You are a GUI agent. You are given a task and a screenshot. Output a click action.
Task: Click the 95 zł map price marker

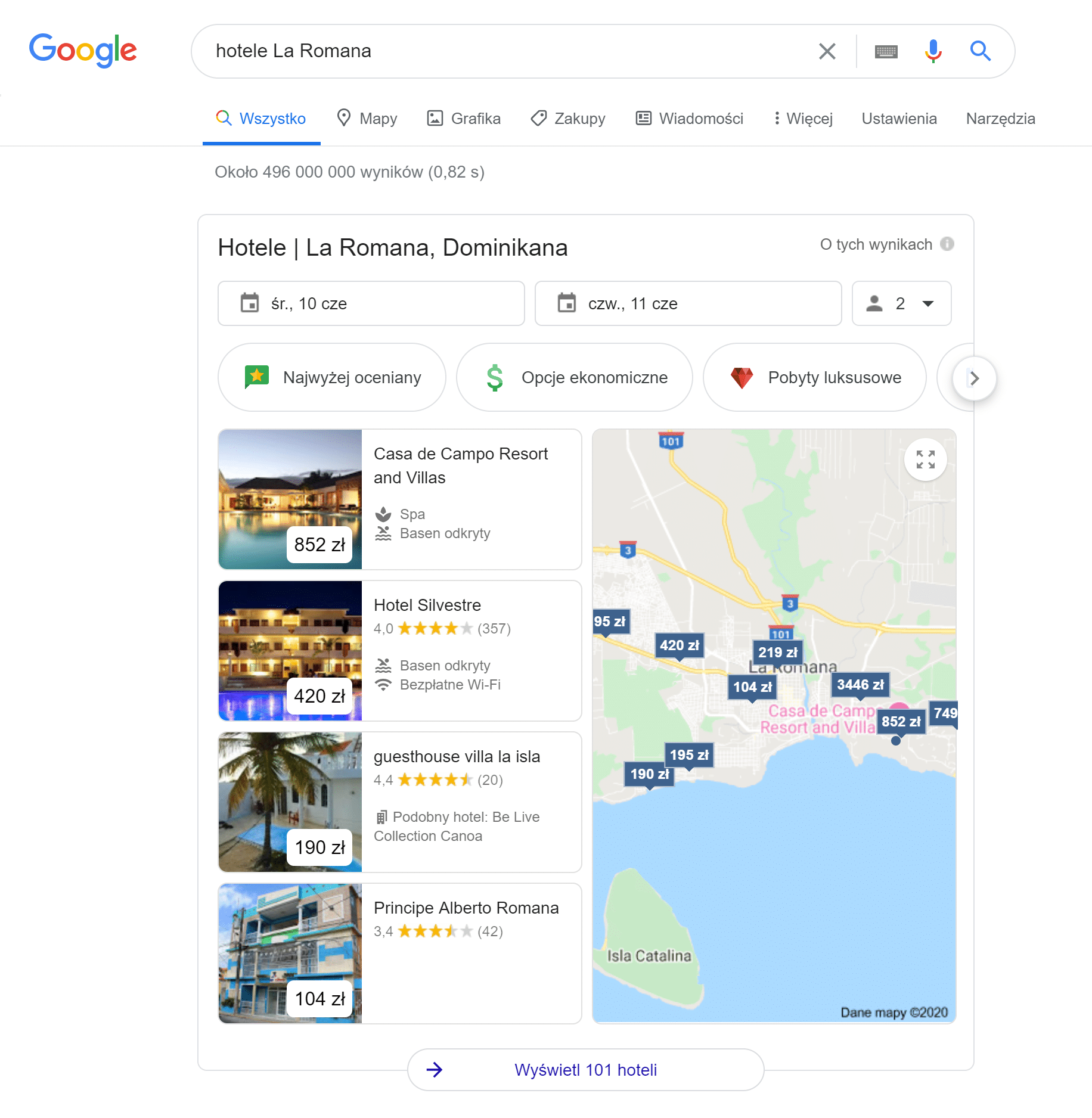click(610, 622)
